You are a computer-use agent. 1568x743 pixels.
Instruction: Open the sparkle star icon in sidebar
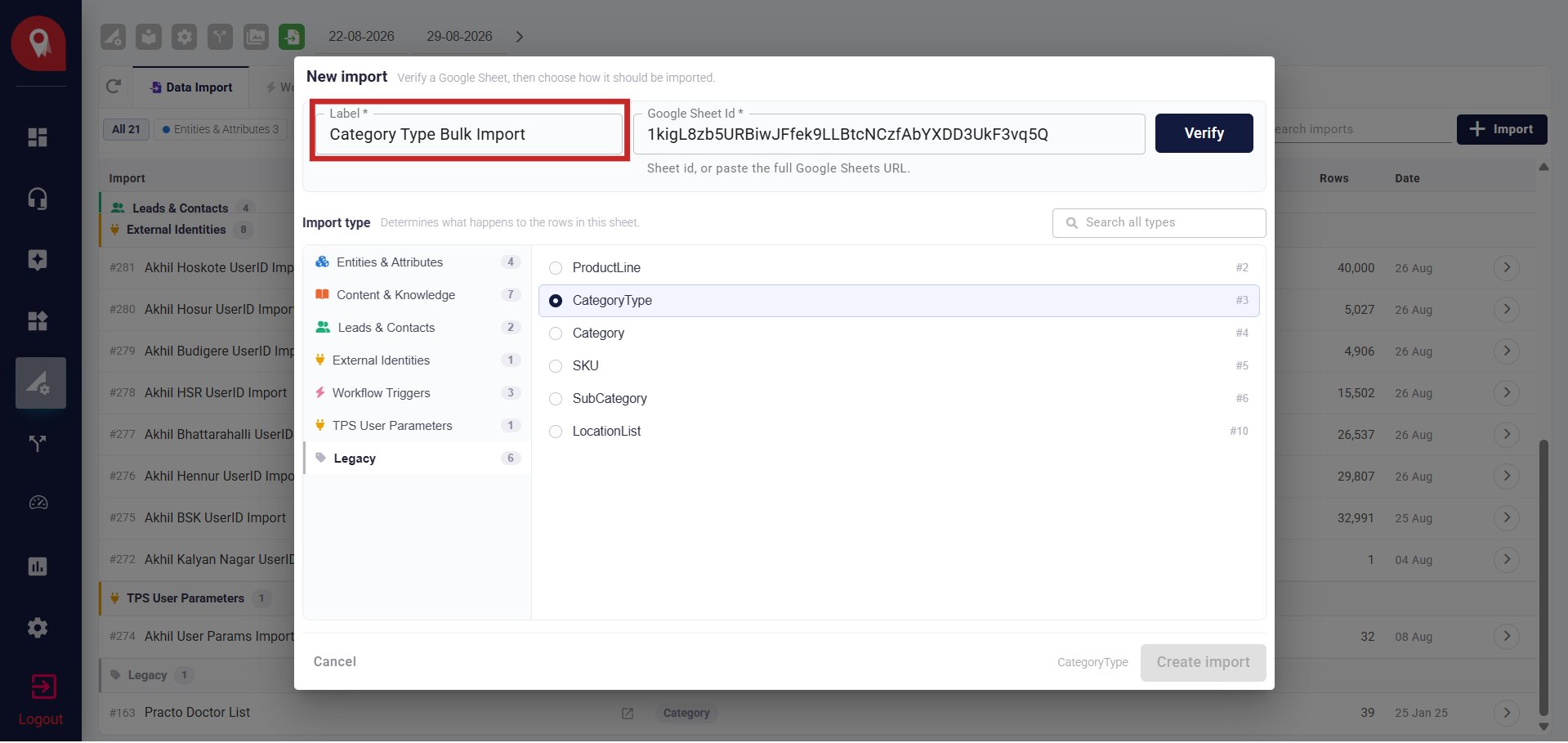tap(38, 260)
